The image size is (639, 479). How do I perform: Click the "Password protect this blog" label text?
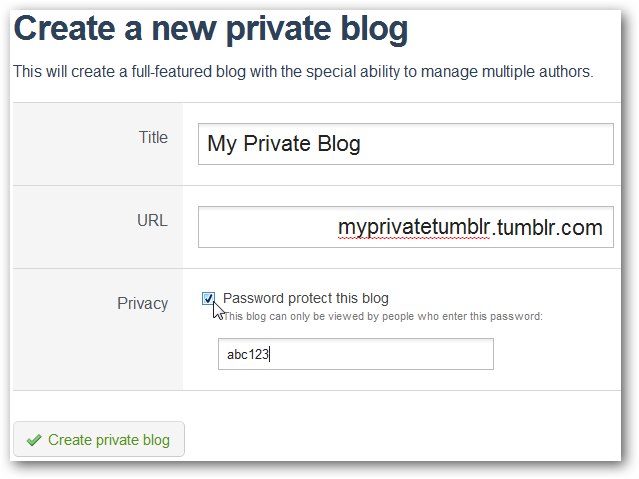(306, 298)
